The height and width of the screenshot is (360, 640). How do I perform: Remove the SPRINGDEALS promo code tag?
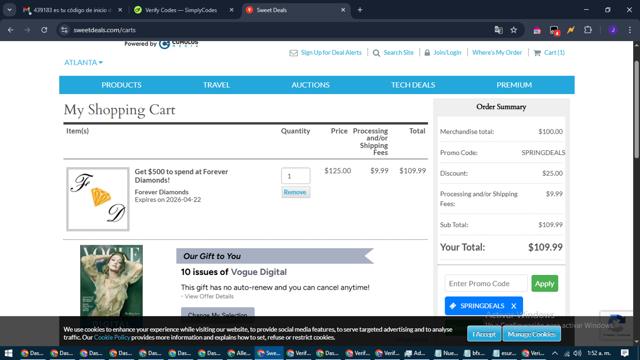pyautogui.click(x=513, y=306)
